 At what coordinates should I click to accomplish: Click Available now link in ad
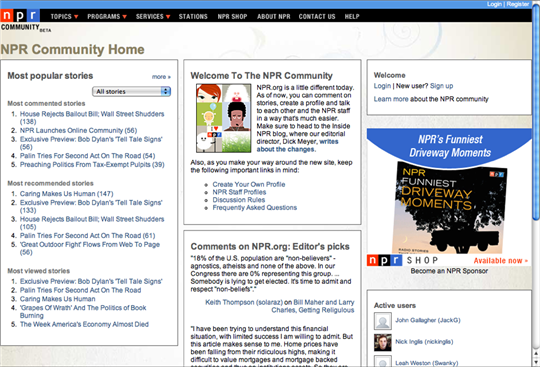click(x=500, y=261)
